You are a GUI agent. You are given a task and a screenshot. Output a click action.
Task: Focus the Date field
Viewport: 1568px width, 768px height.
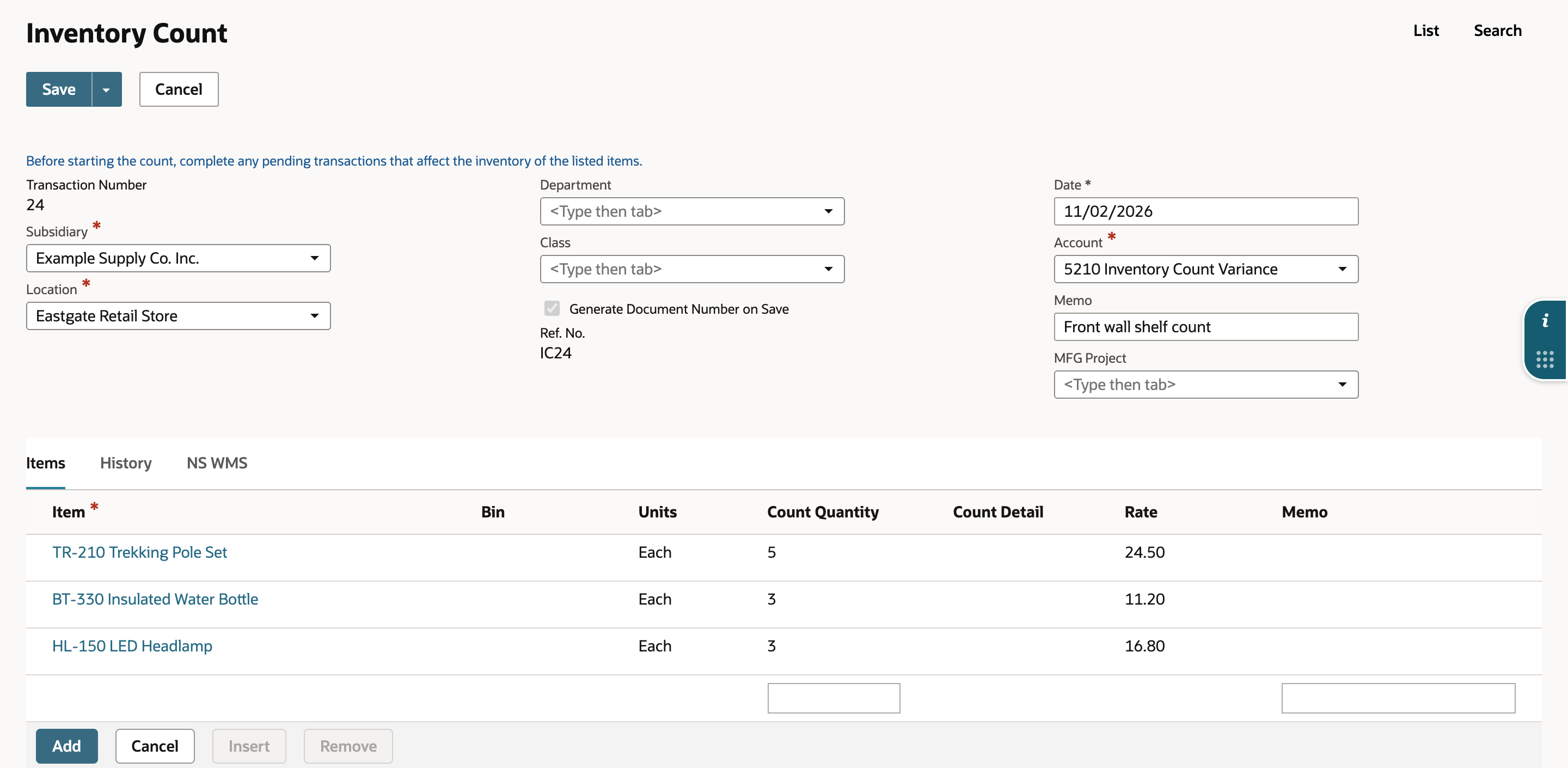click(x=1206, y=211)
